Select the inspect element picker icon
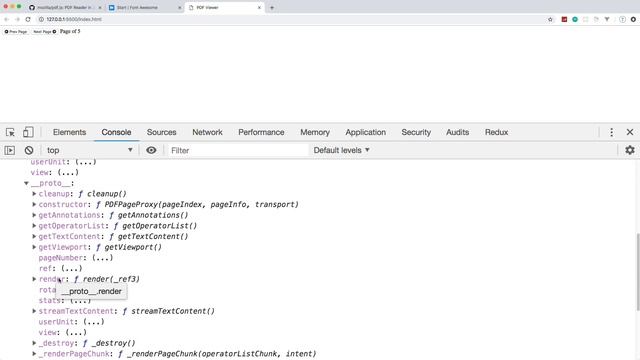The width and height of the screenshot is (640, 360). 10,132
